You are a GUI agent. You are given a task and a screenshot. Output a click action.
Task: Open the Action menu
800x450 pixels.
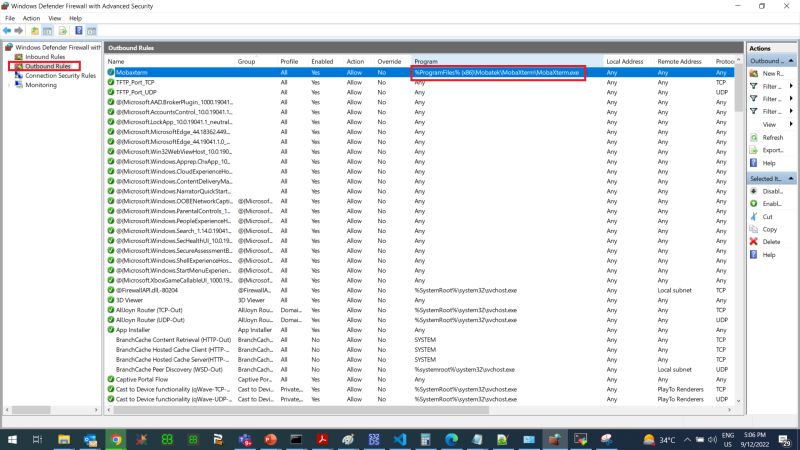(31, 18)
